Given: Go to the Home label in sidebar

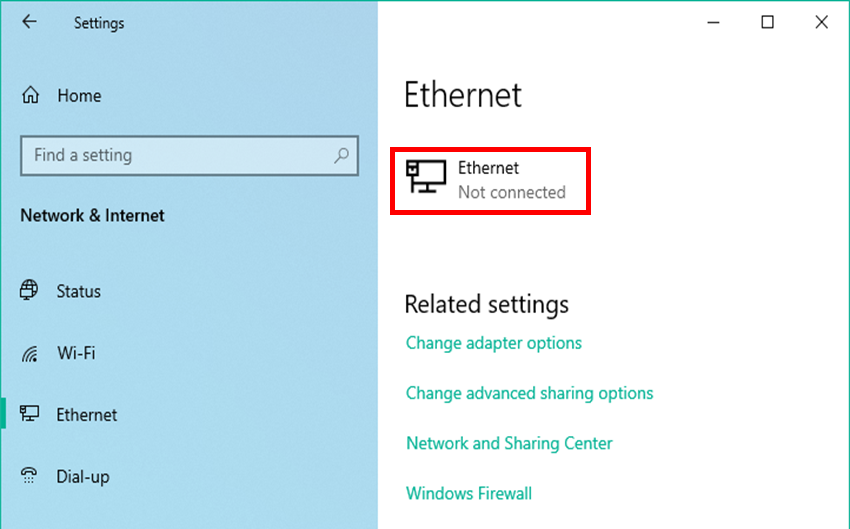Looking at the screenshot, I should (x=79, y=96).
